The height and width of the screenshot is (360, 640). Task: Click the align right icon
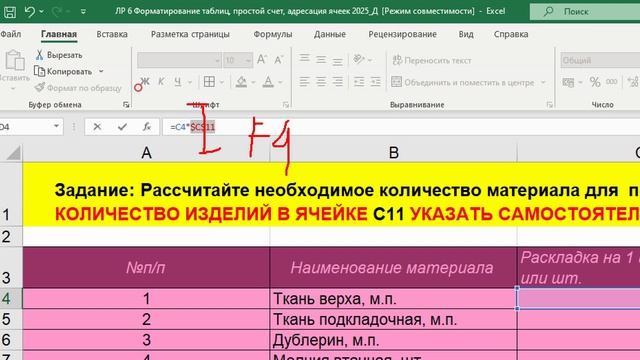click(x=338, y=82)
